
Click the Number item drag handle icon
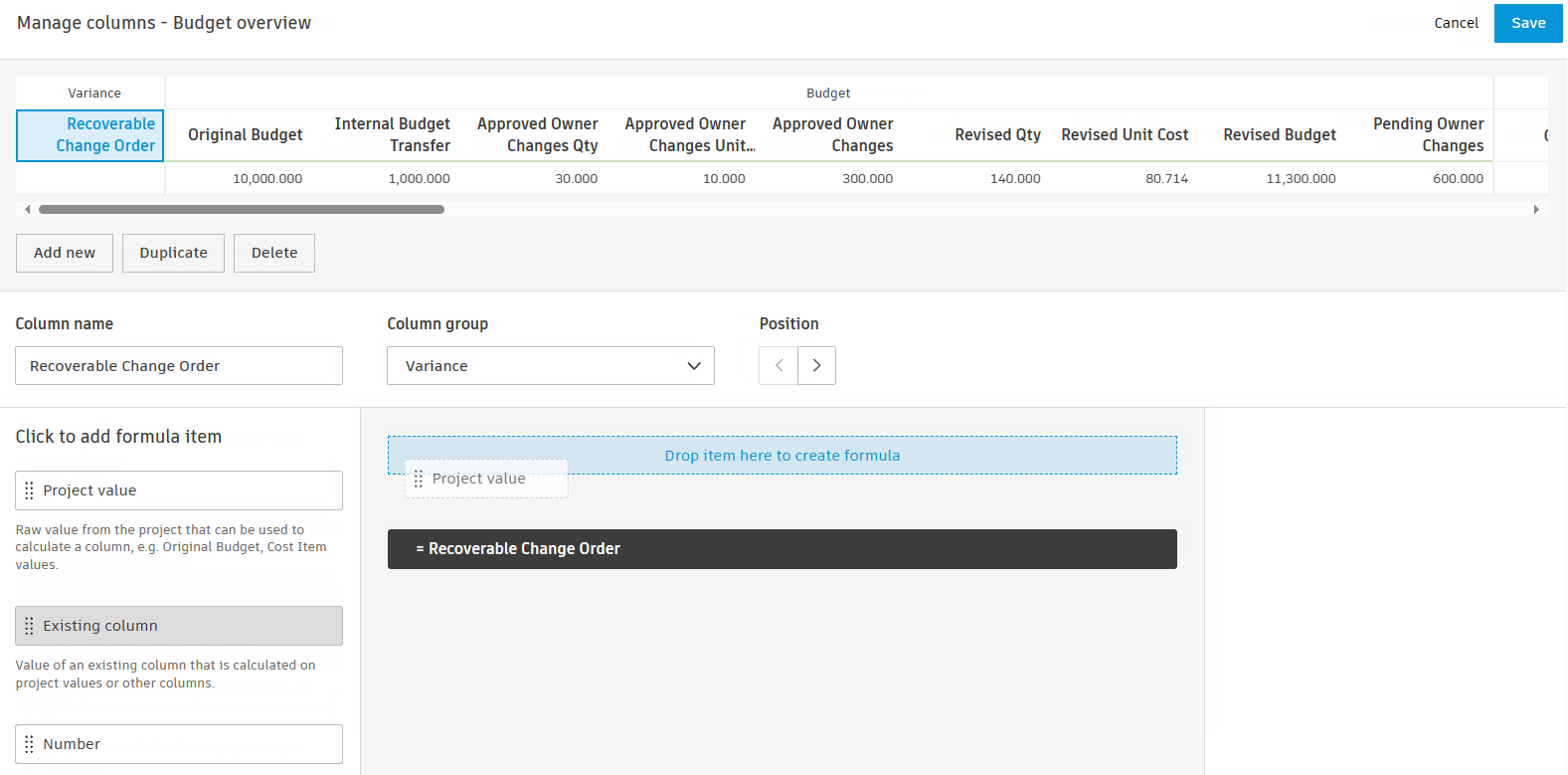tap(29, 744)
